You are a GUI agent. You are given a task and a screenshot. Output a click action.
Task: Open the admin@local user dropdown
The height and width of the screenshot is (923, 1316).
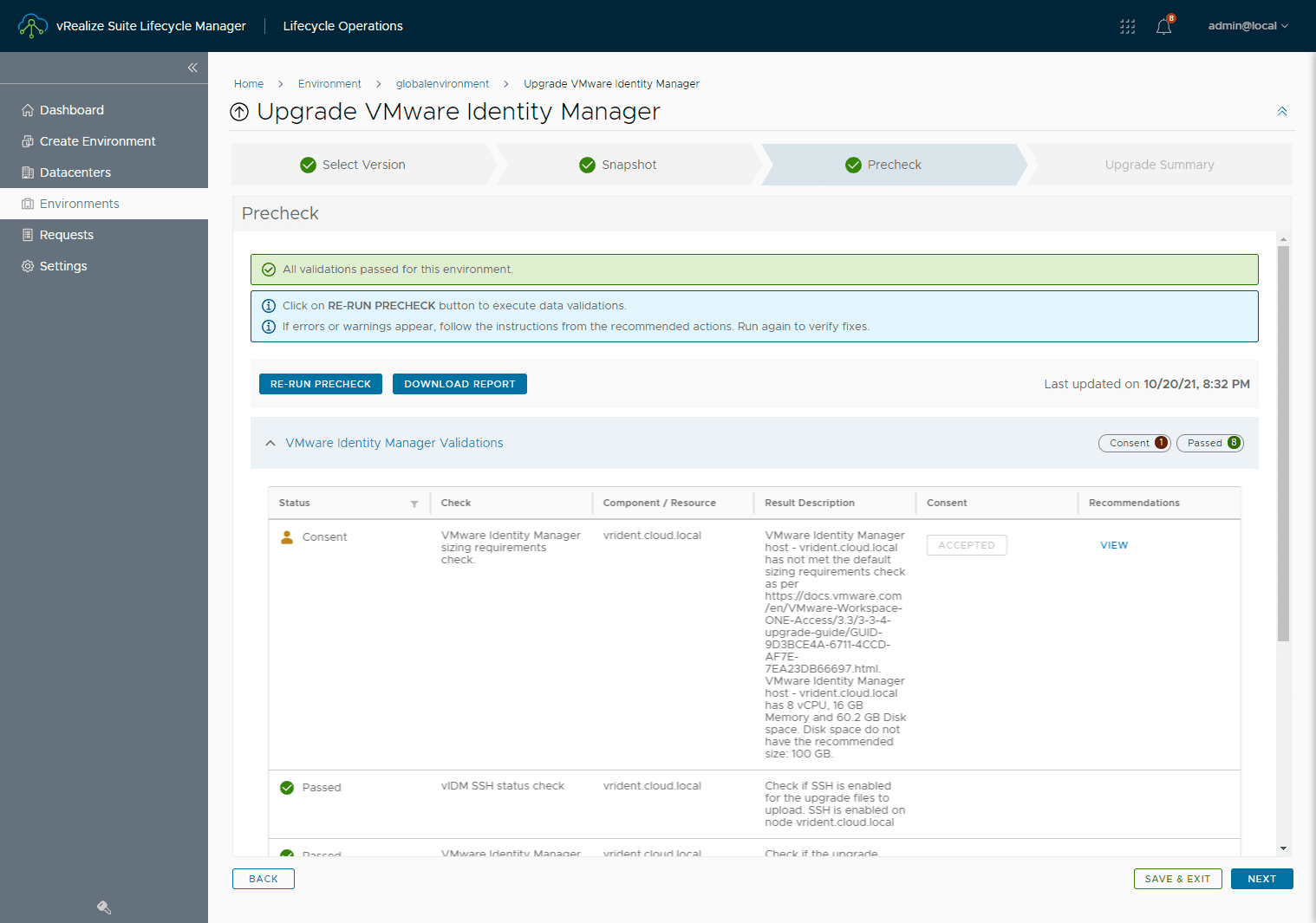(1248, 26)
